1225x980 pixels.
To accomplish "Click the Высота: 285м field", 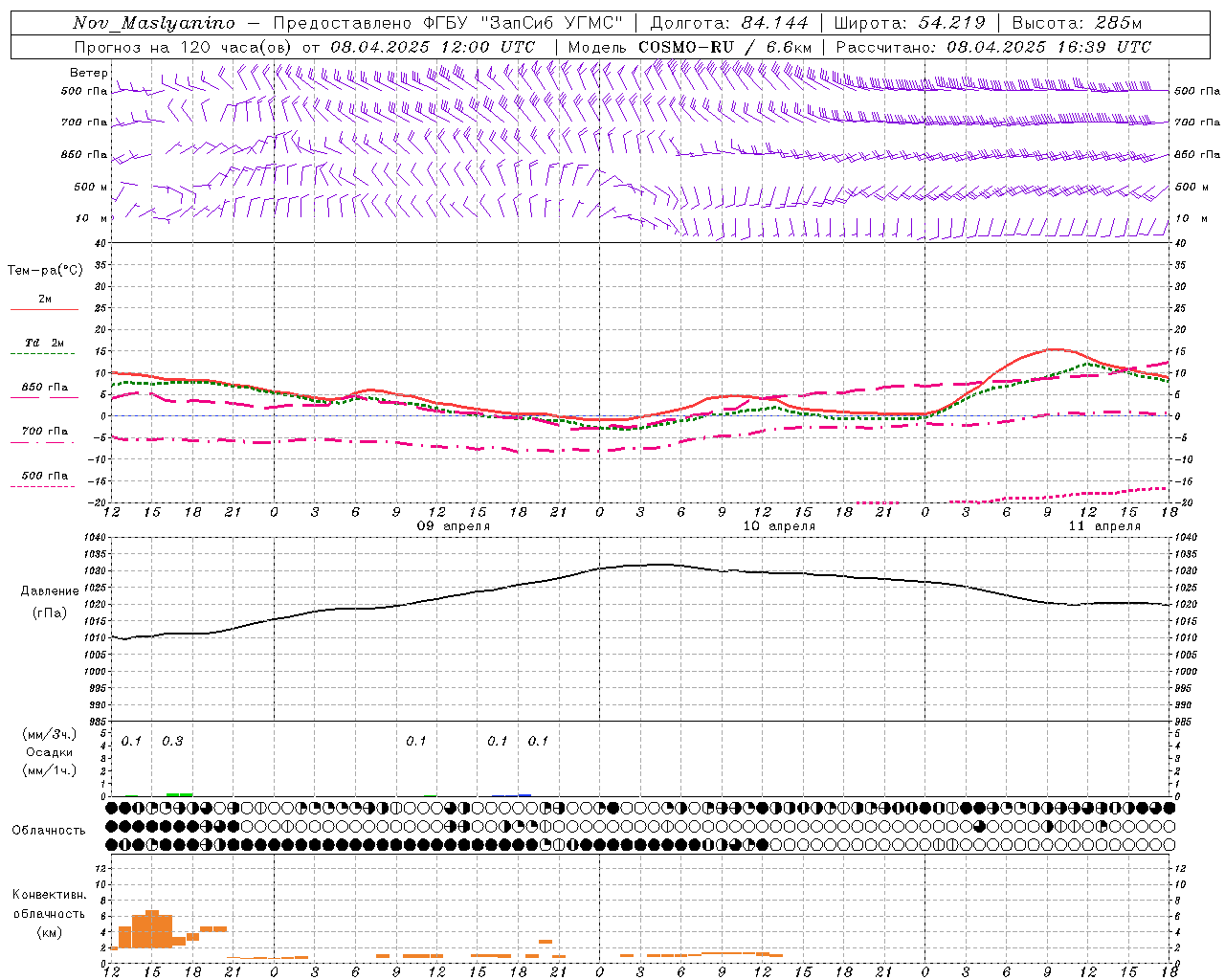I will 1077,23.
